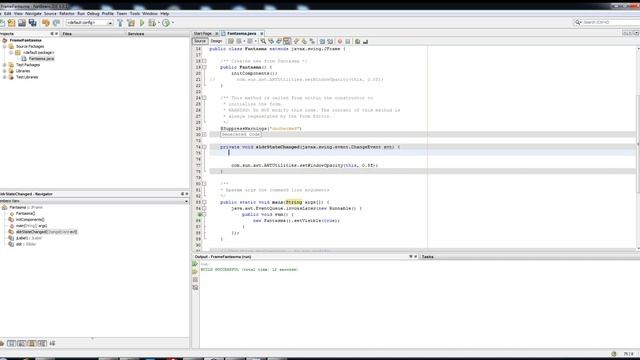Collapse the sldrStateChanged method fold on line 74
The height and width of the screenshot is (360, 640).
point(204,147)
